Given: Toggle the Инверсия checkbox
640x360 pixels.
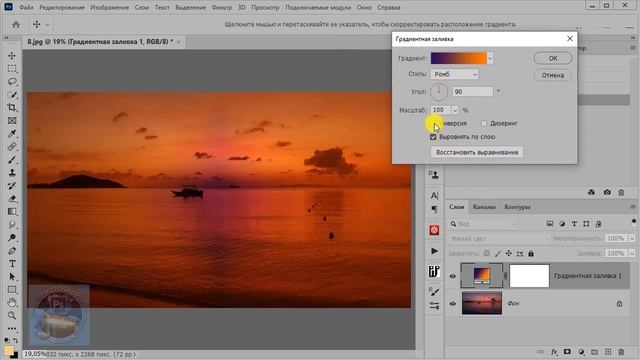Looking at the screenshot, I should (x=434, y=123).
